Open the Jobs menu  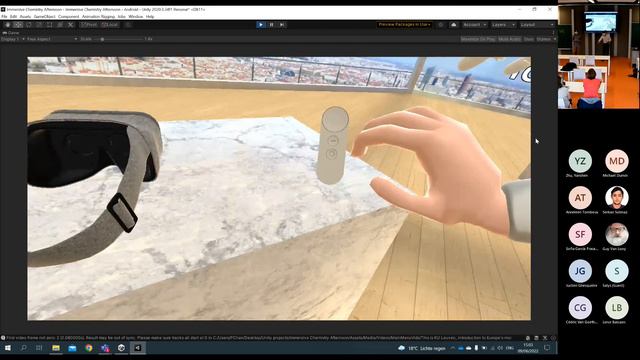click(x=122, y=17)
